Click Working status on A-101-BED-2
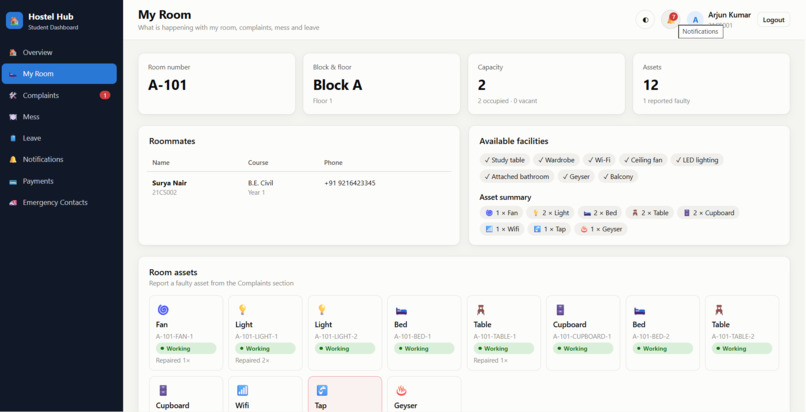Viewport: 806px width, 412px height. [x=663, y=348]
